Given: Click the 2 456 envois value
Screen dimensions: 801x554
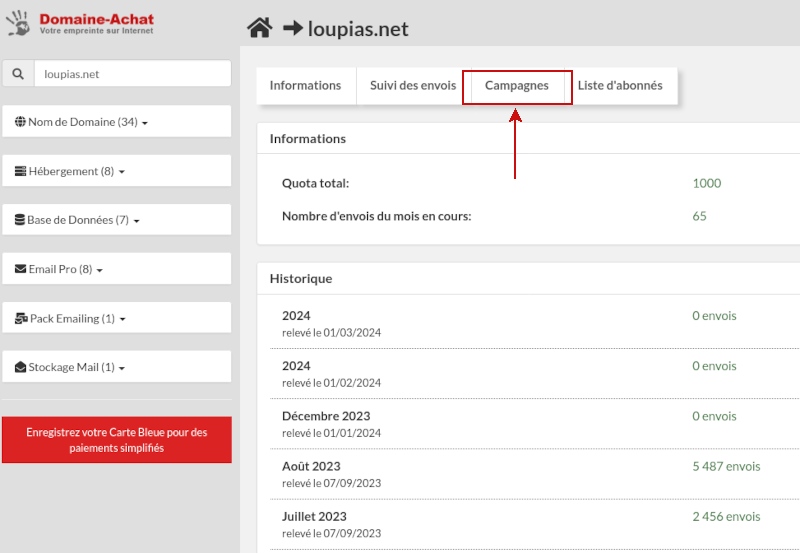Looking at the screenshot, I should tap(726, 516).
